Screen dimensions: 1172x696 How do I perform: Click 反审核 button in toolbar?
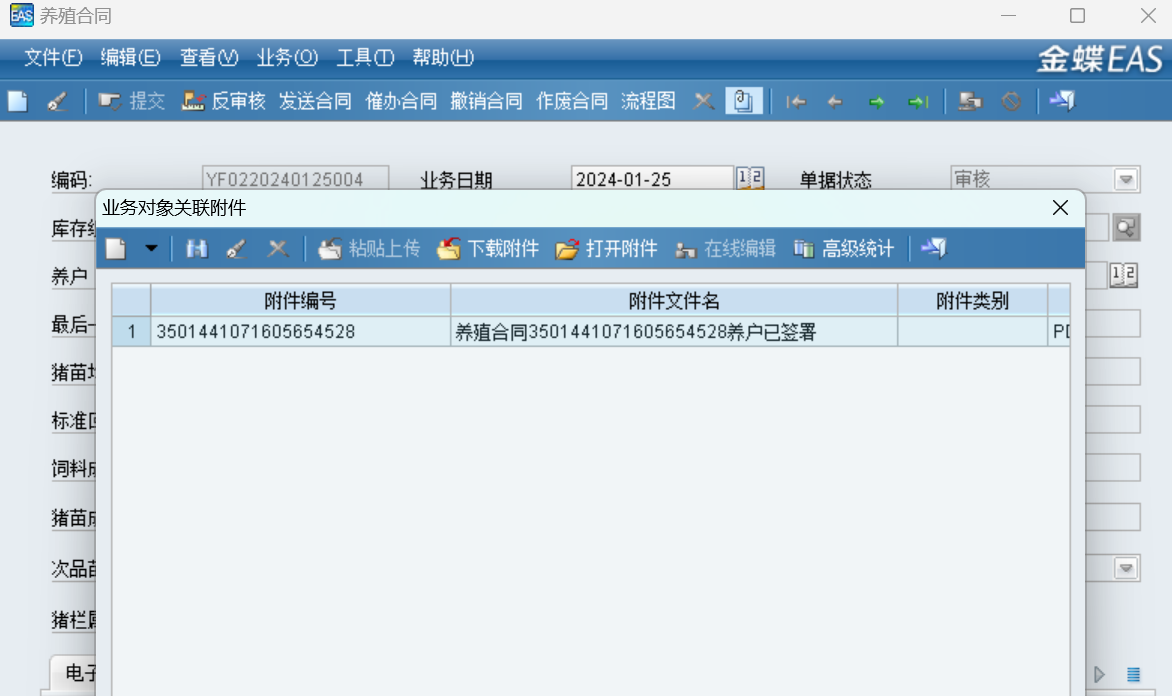point(224,101)
